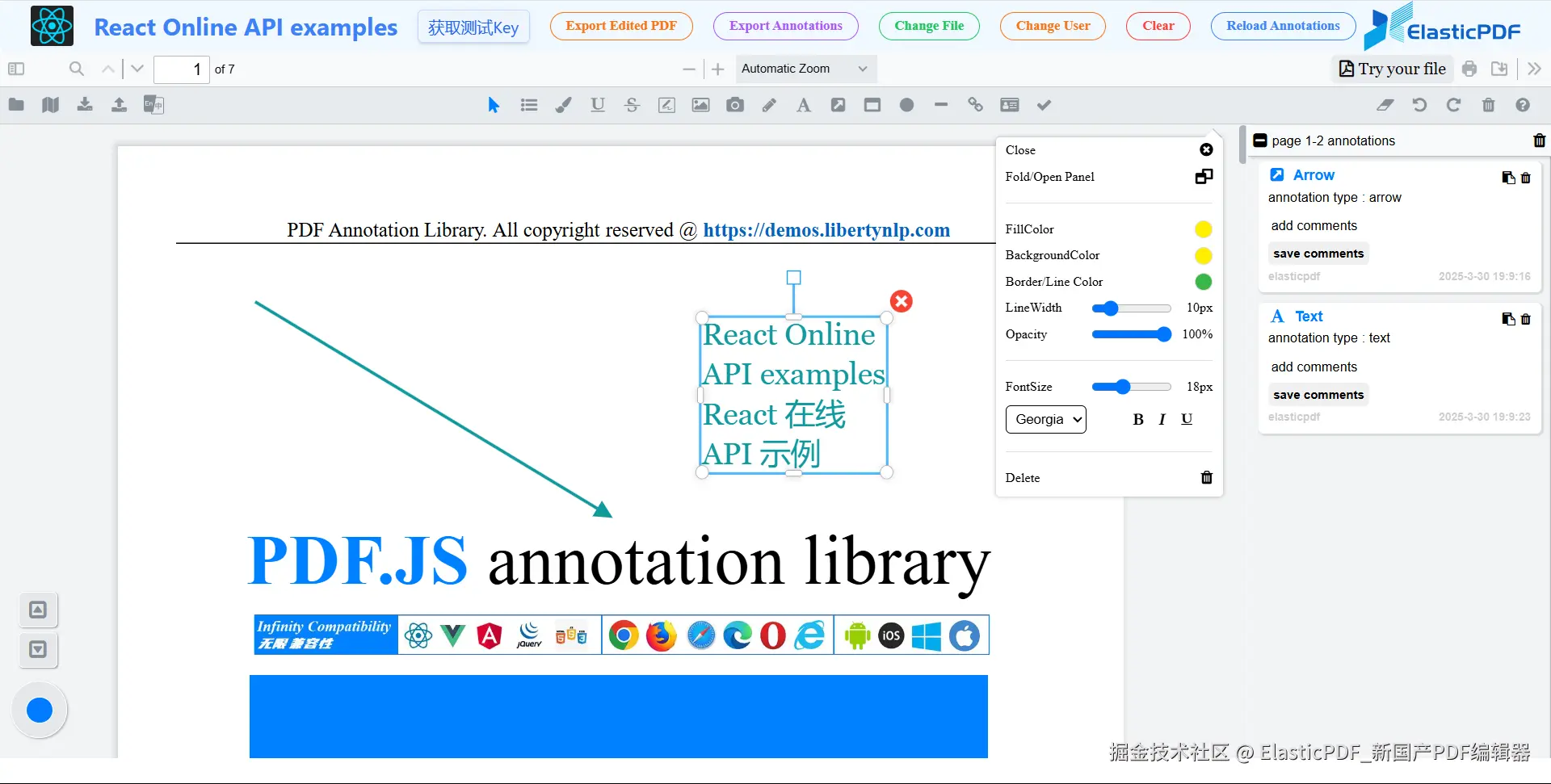1551x784 pixels.
Task: Select the freehand pencil tool
Action: pos(769,105)
